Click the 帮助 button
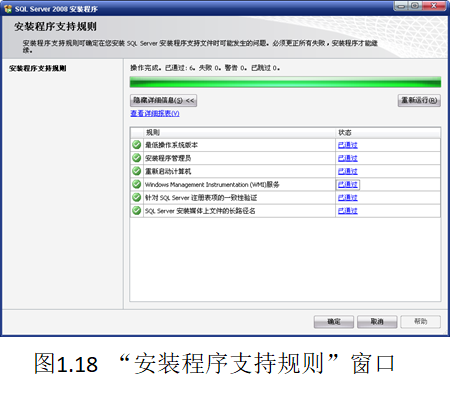Viewport: 450px width, 393px height. [420, 322]
